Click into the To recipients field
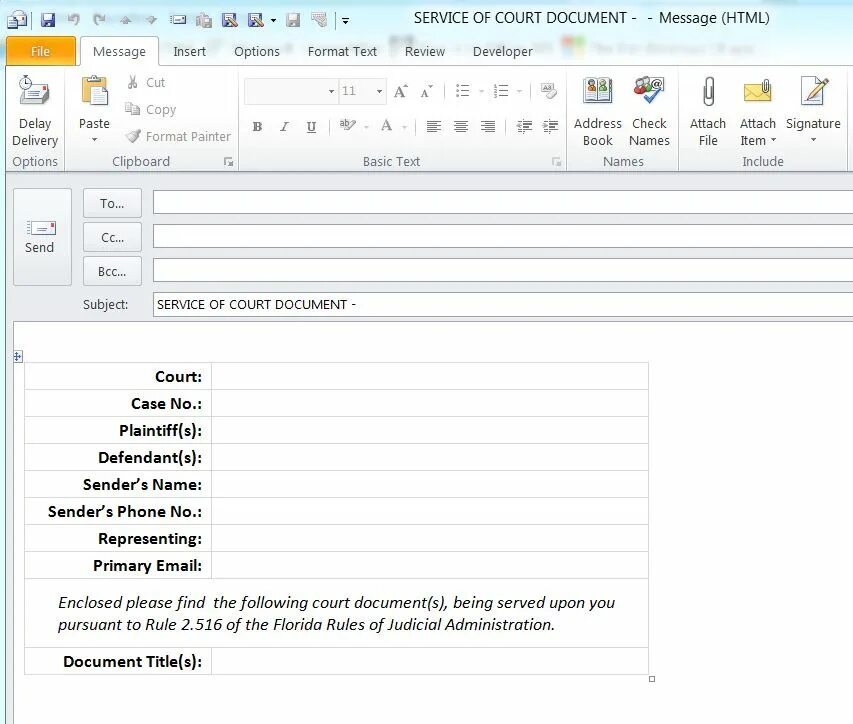Image resolution: width=853 pixels, height=724 pixels. pos(503,202)
